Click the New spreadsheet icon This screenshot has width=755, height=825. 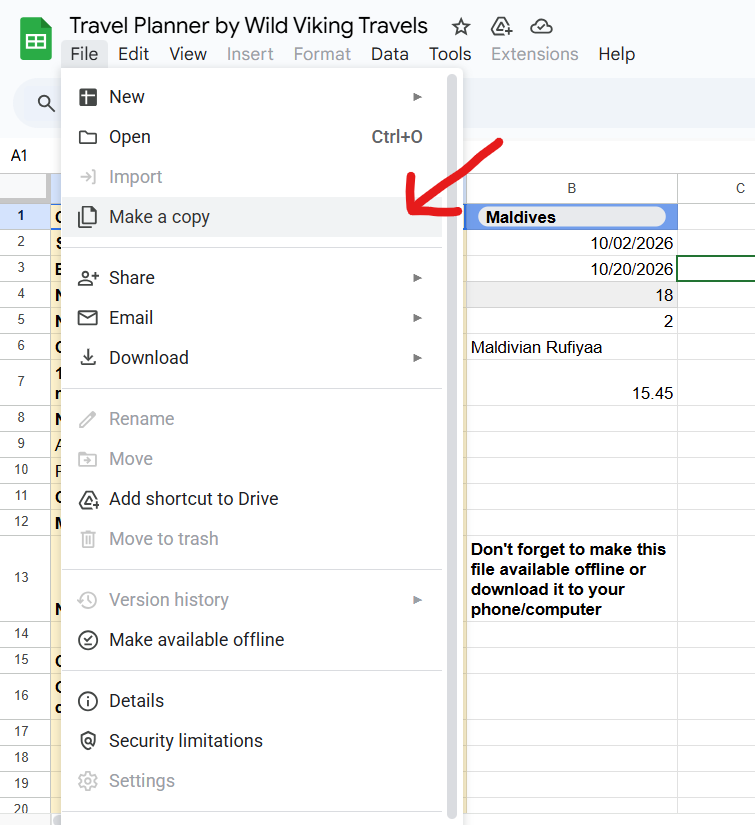click(x=88, y=97)
